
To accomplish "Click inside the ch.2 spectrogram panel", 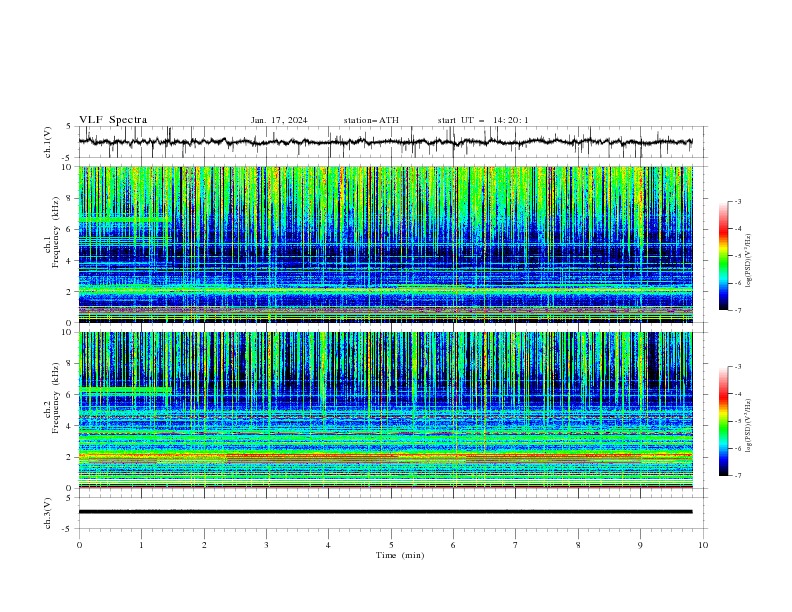I will click(x=386, y=410).
